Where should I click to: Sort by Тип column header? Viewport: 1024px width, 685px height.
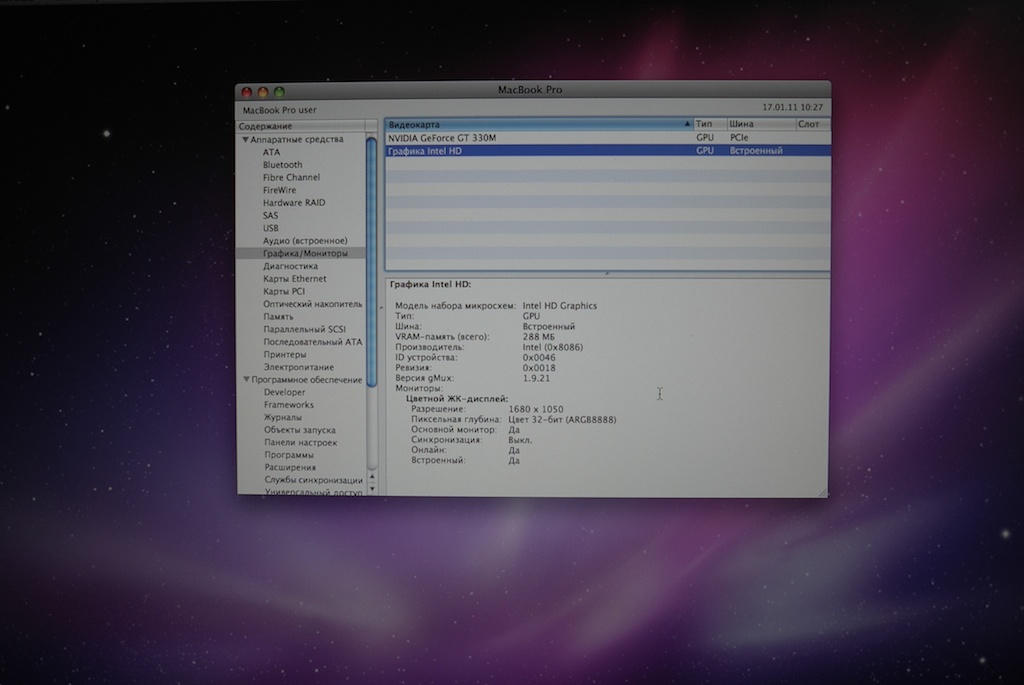click(x=710, y=124)
